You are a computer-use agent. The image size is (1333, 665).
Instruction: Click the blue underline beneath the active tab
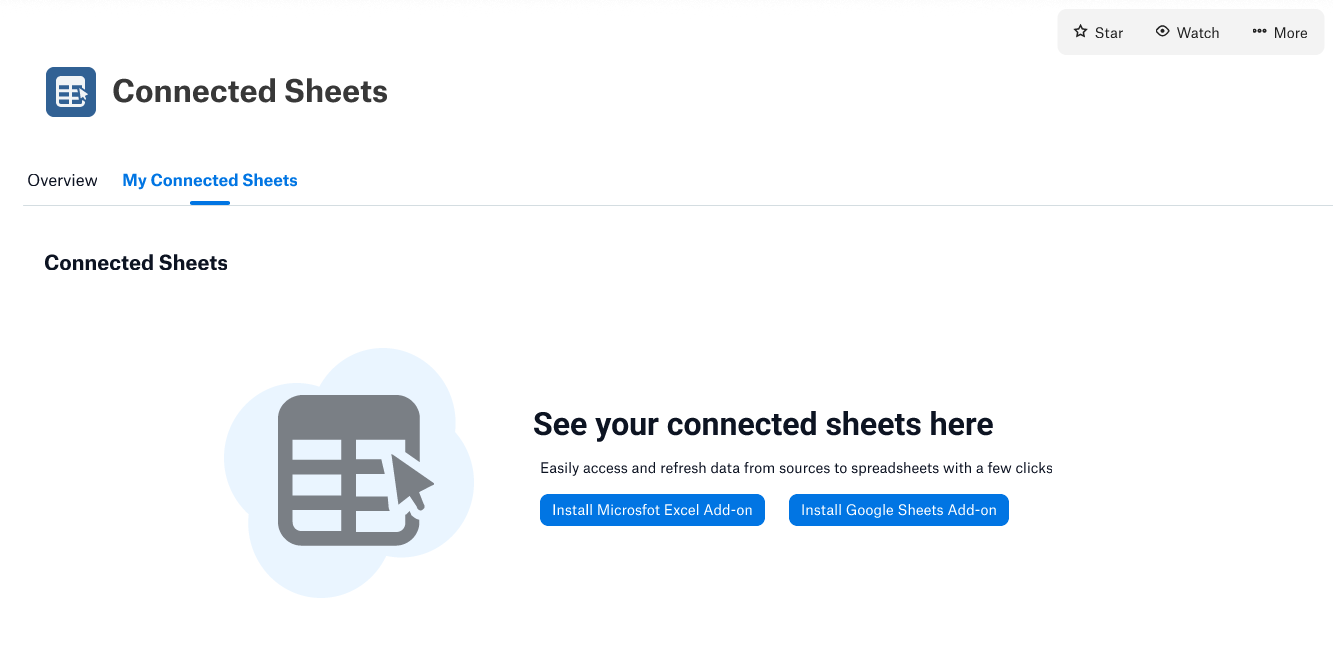210,203
